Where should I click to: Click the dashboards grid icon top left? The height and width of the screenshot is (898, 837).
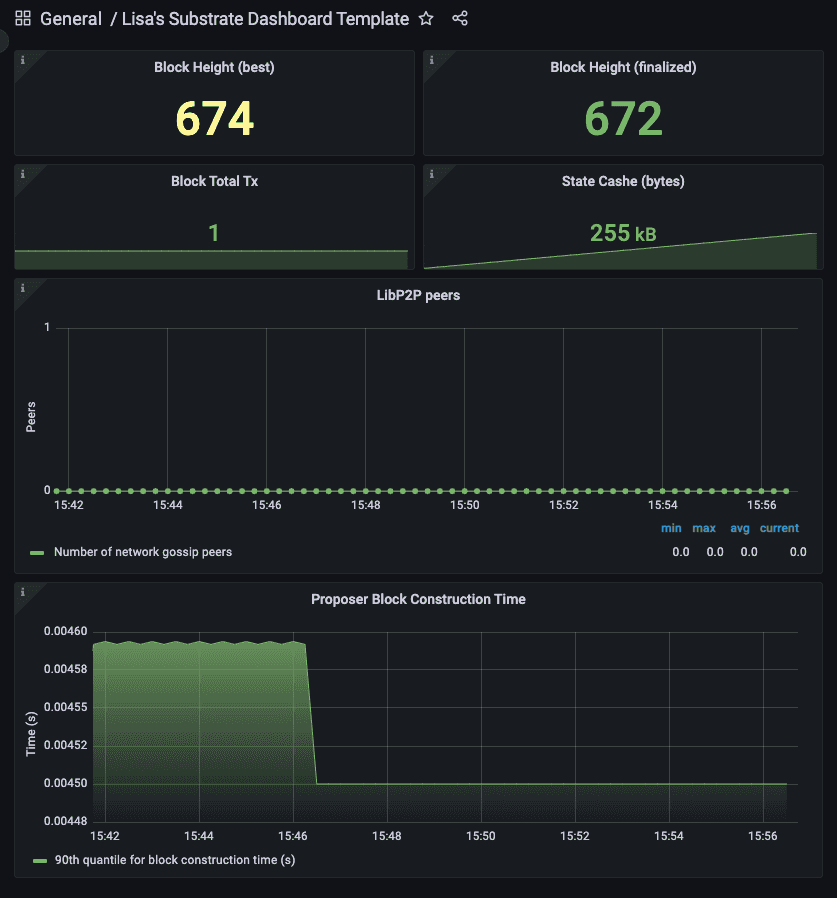(x=22, y=18)
